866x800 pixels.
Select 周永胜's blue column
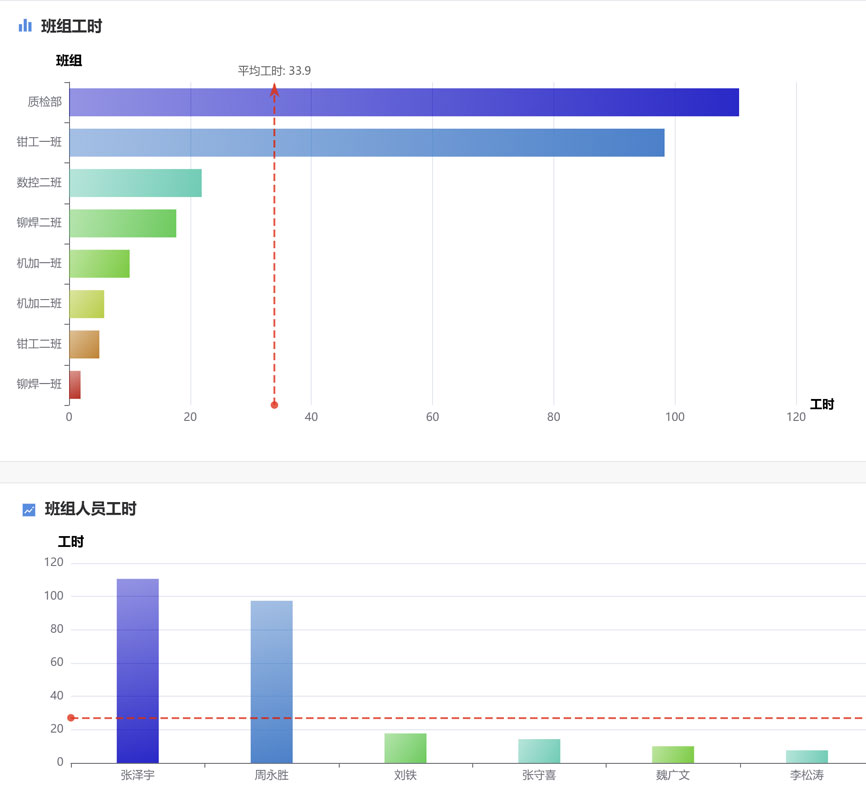271,681
